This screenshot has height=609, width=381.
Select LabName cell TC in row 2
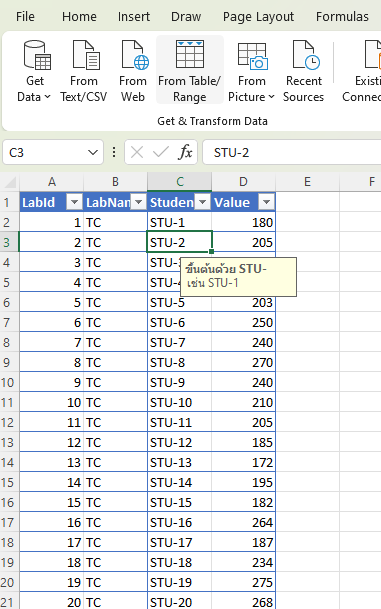click(x=115, y=223)
